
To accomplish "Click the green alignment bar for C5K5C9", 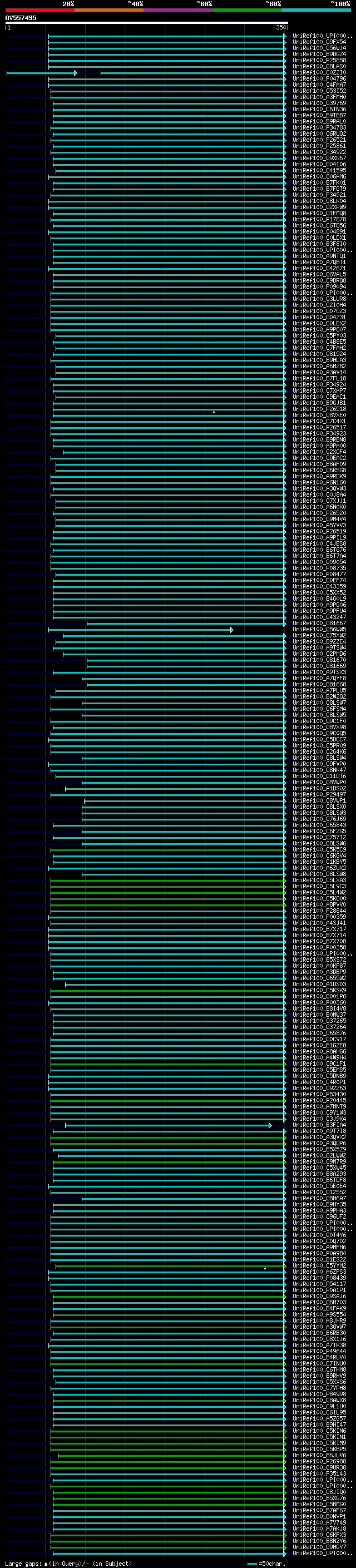I will 168,850.
